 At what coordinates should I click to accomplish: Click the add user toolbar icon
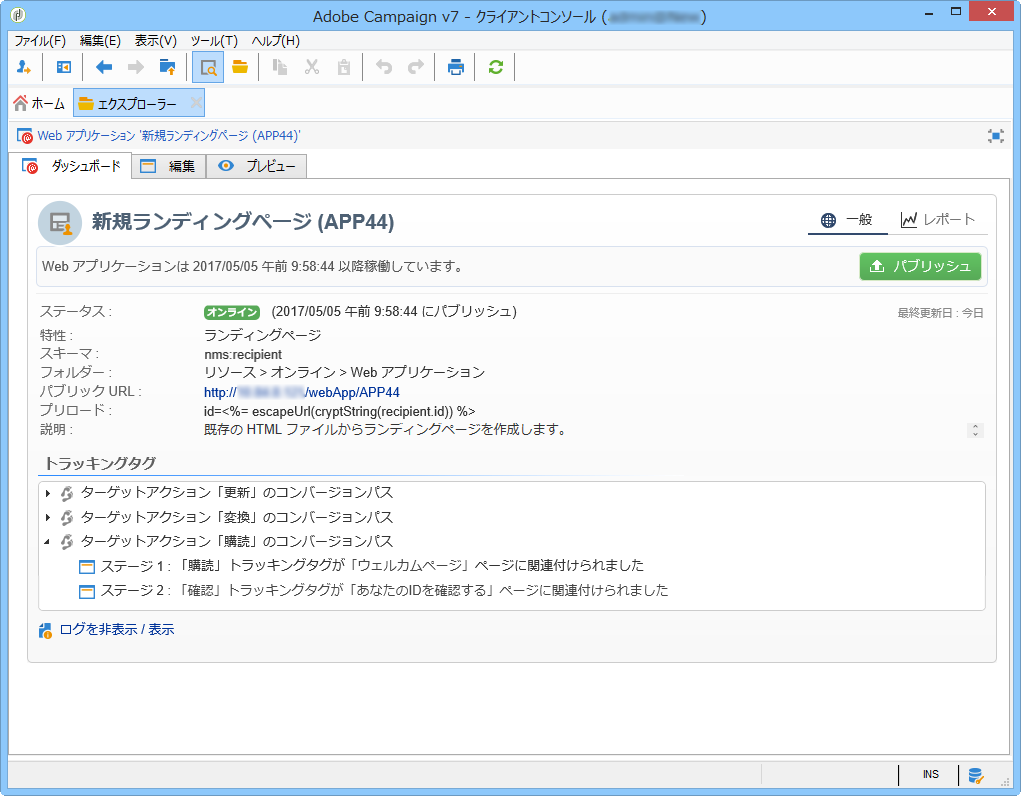coord(24,67)
